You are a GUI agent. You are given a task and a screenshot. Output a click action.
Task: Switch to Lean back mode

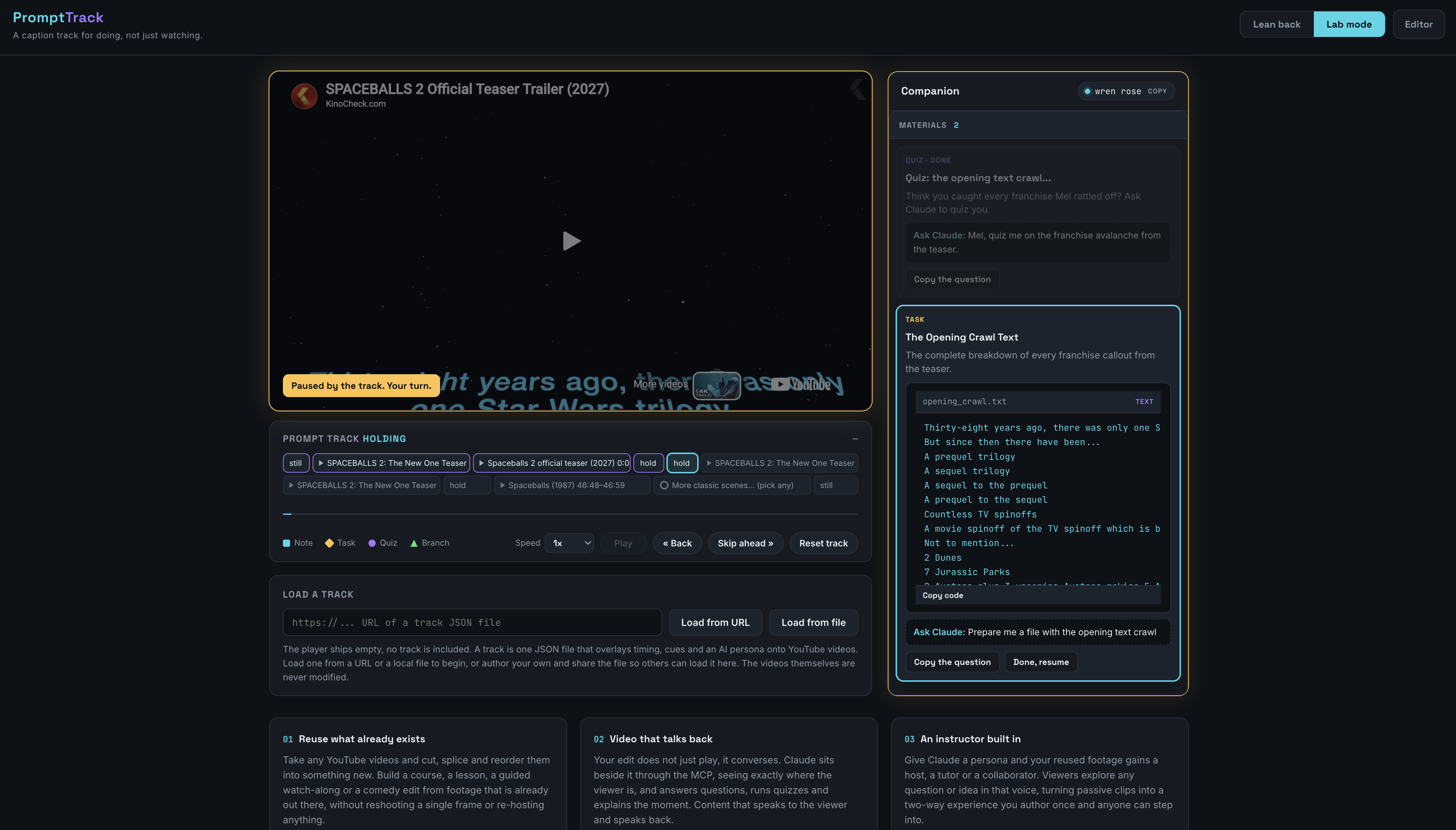[x=1277, y=24]
